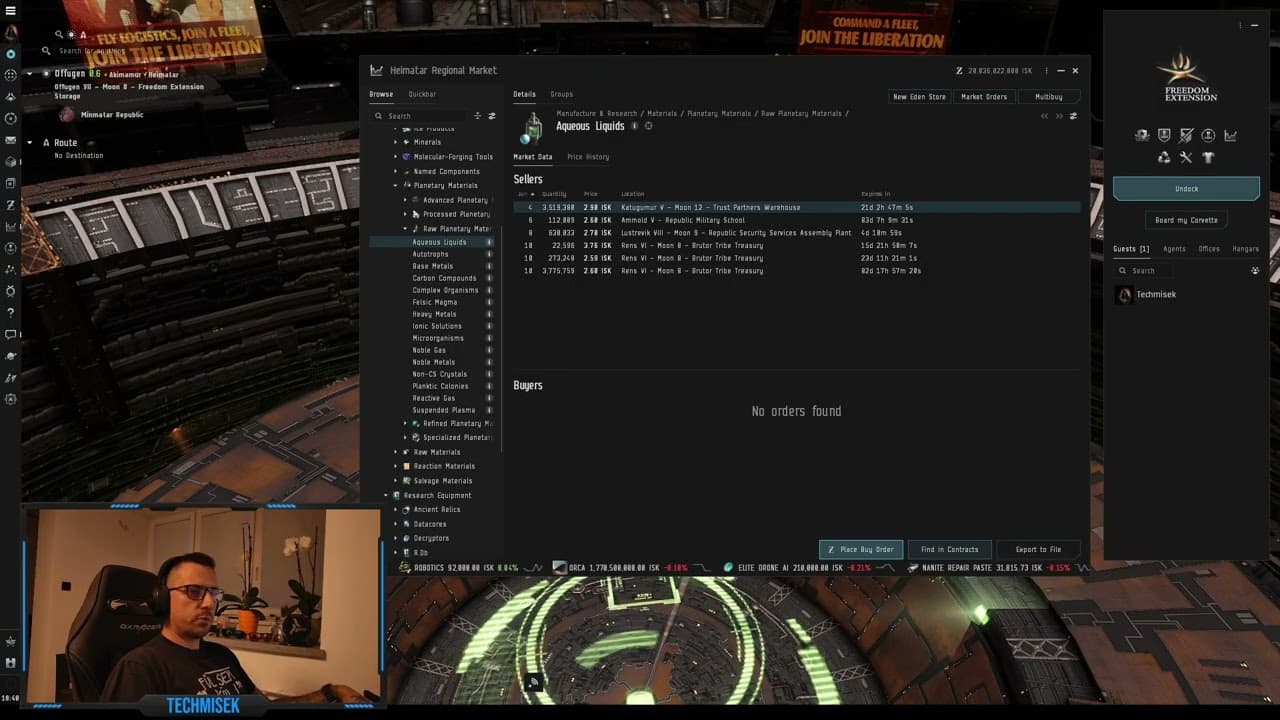Viewport: 1280px width, 720px height.
Task: Expand Processed Planetary materials group
Action: [x=405, y=214]
